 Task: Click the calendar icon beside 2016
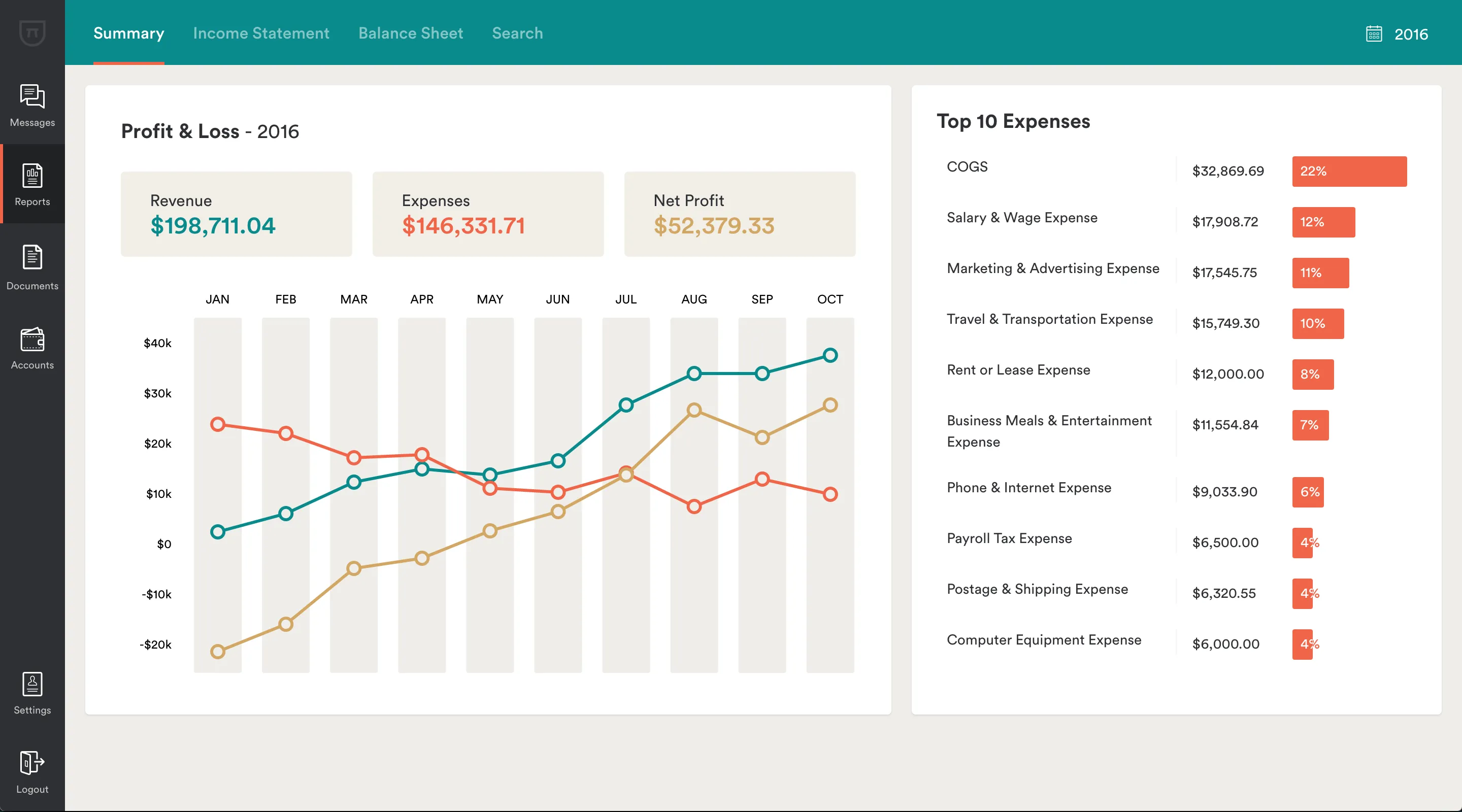tap(1374, 34)
